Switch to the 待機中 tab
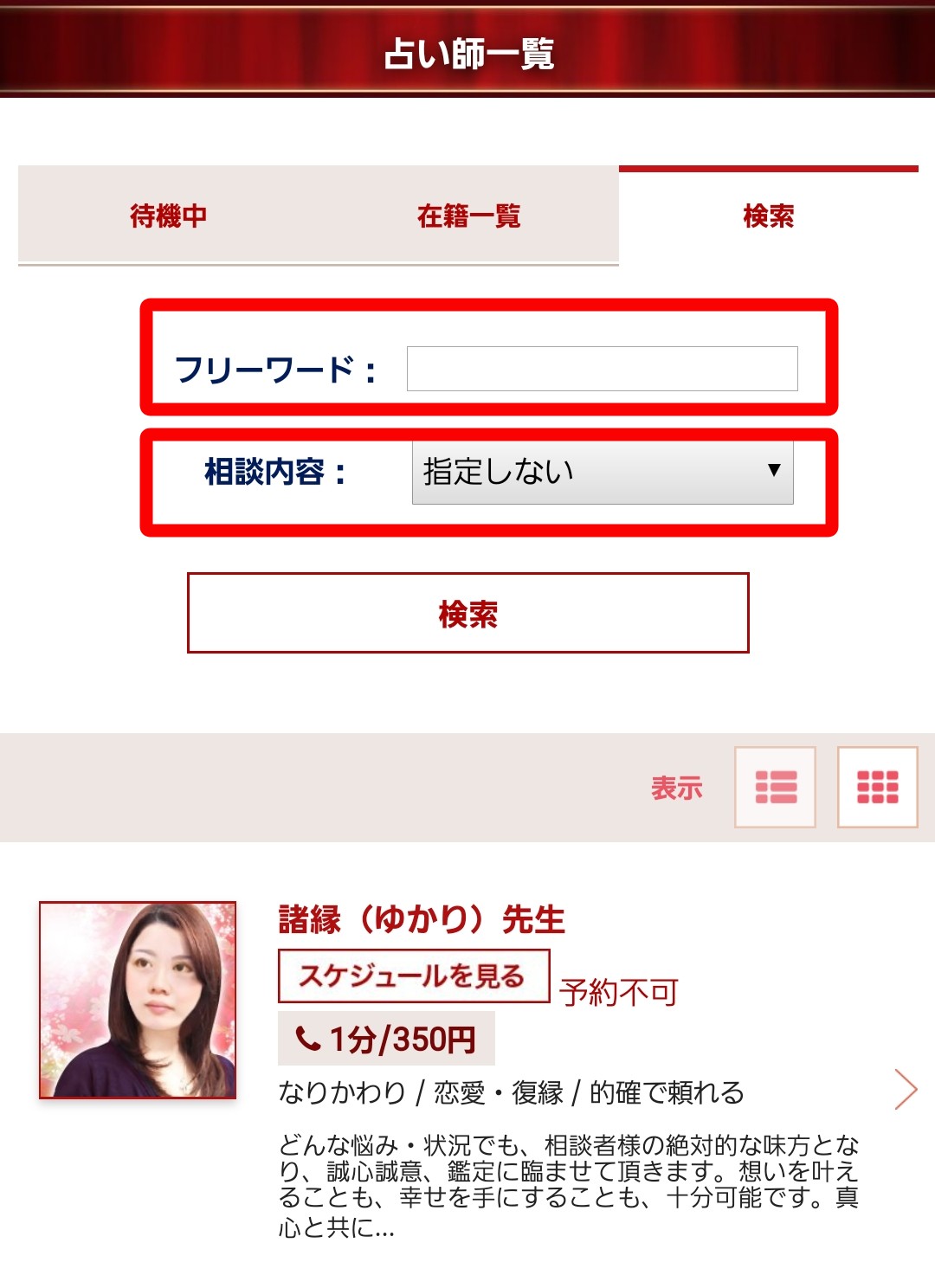The height and width of the screenshot is (1288, 935). coord(168,216)
